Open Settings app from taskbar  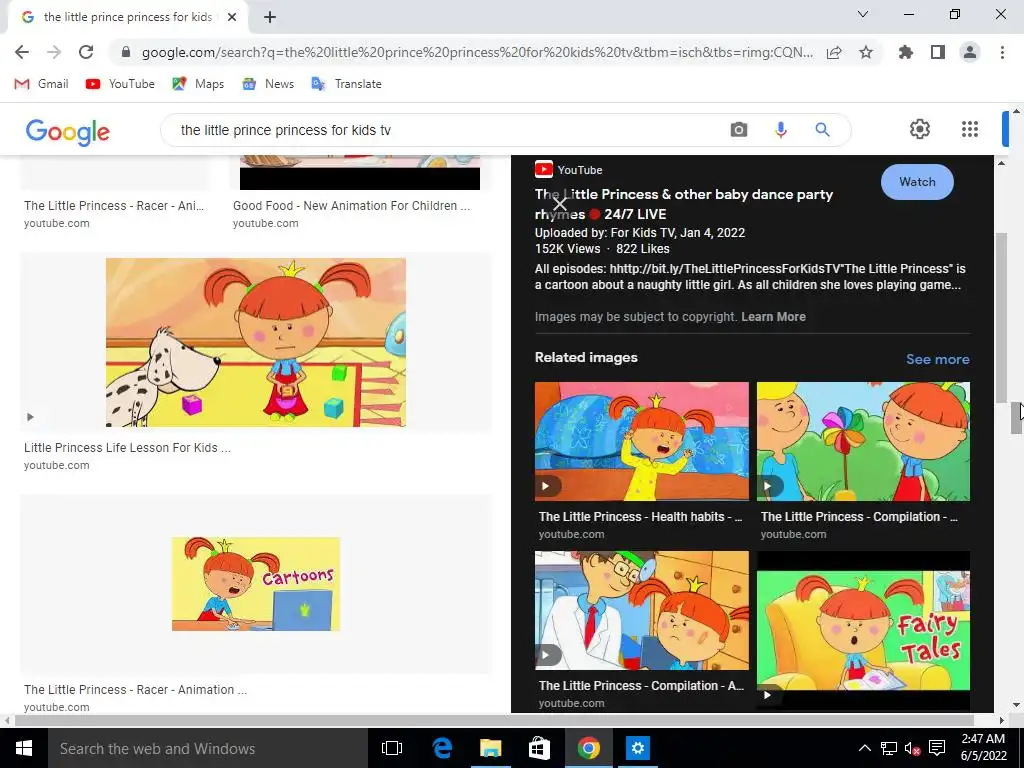pyautogui.click(x=637, y=748)
